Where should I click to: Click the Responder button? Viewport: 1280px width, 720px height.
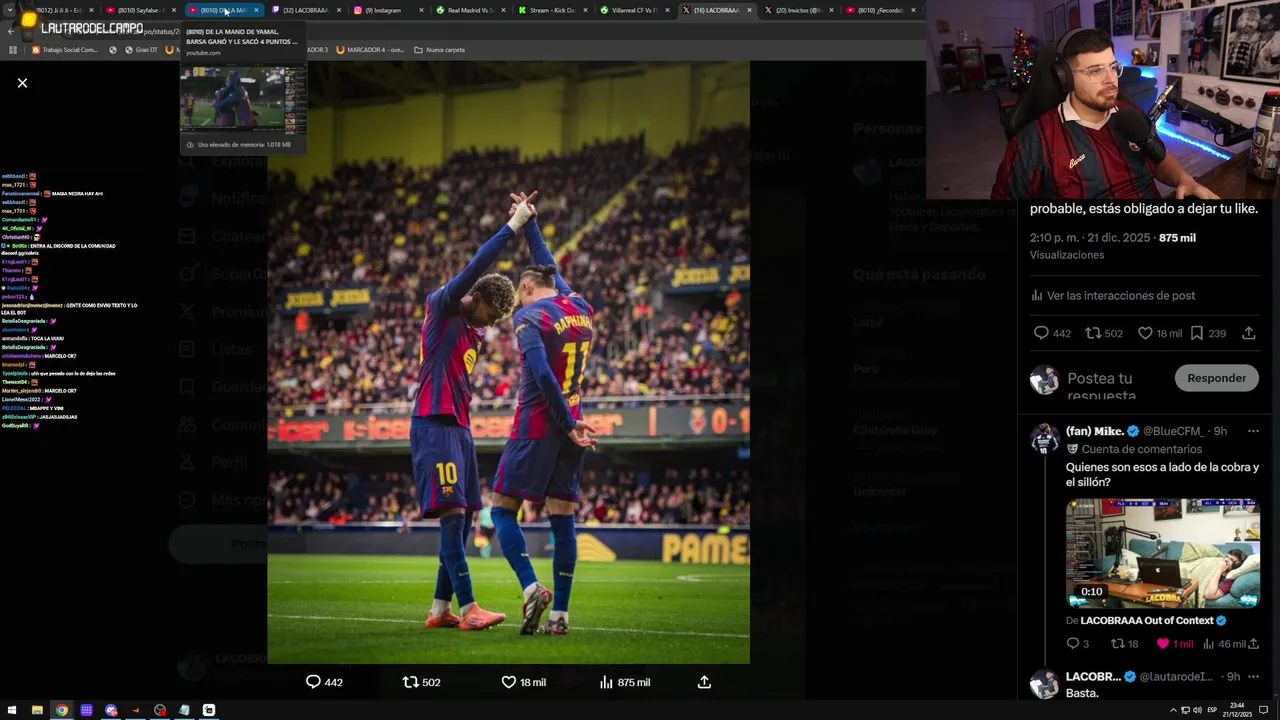pyautogui.click(x=1217, y=378)
